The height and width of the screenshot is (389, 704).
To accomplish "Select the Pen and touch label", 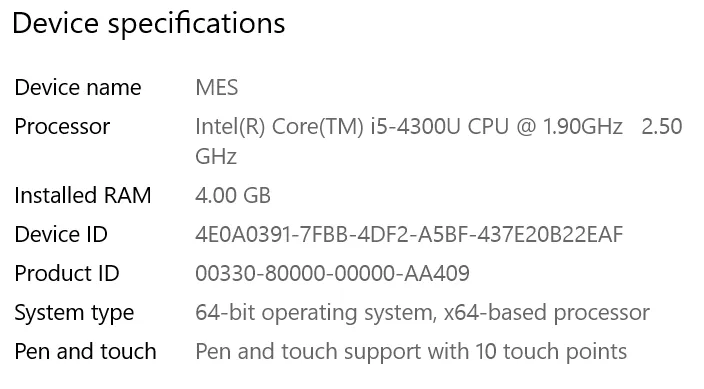I will pos(85,351).
